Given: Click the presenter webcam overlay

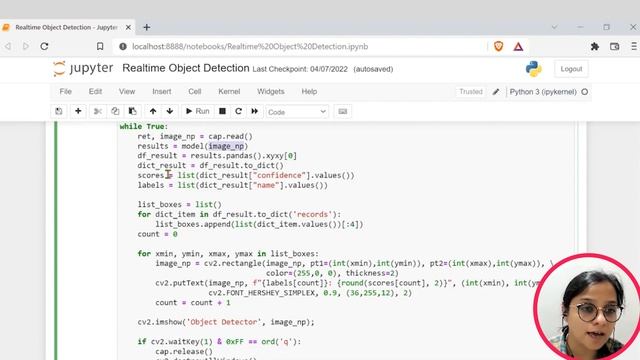Looking at the screenshot, I should [587, 307].
